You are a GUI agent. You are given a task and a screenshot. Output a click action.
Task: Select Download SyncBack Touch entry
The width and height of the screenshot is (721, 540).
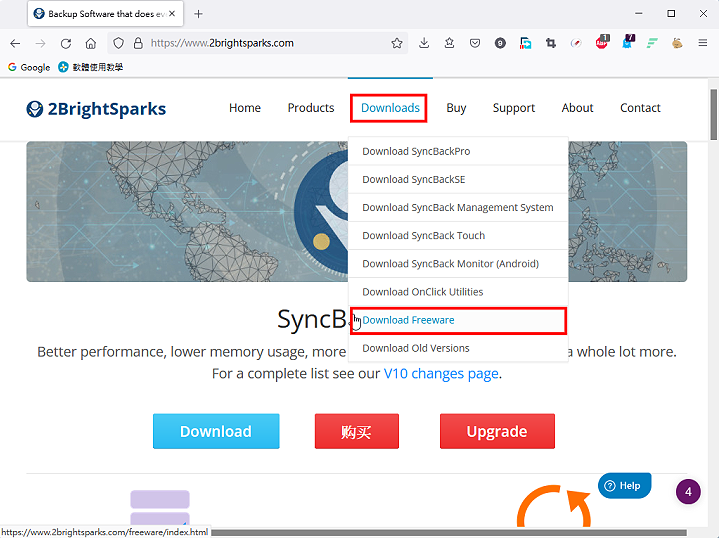[x=458, y=236]
